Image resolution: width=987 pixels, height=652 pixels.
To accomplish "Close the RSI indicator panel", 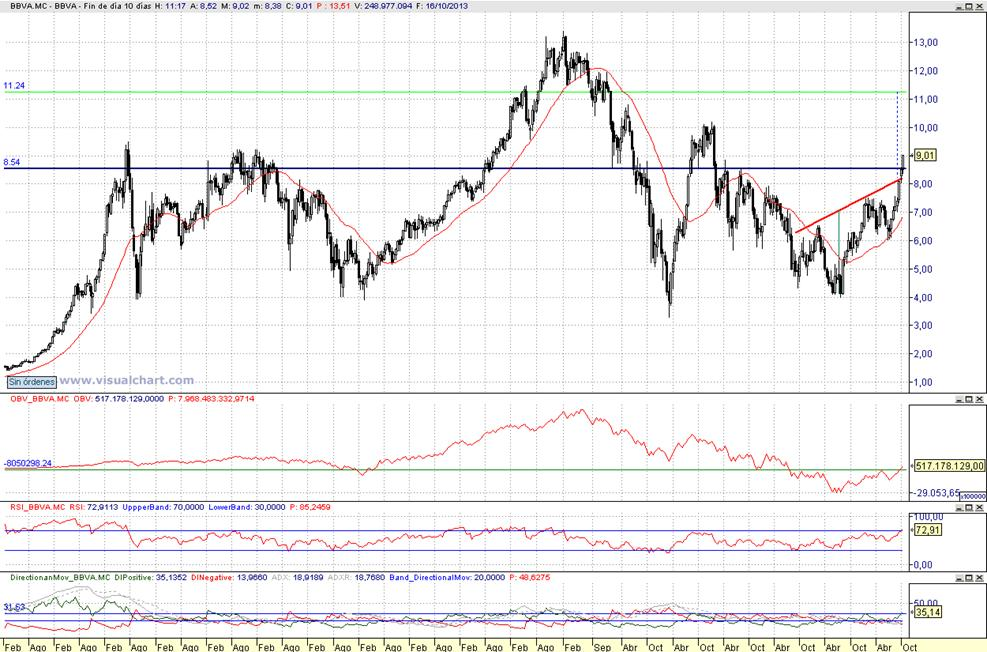I will [x=979, y=507].
